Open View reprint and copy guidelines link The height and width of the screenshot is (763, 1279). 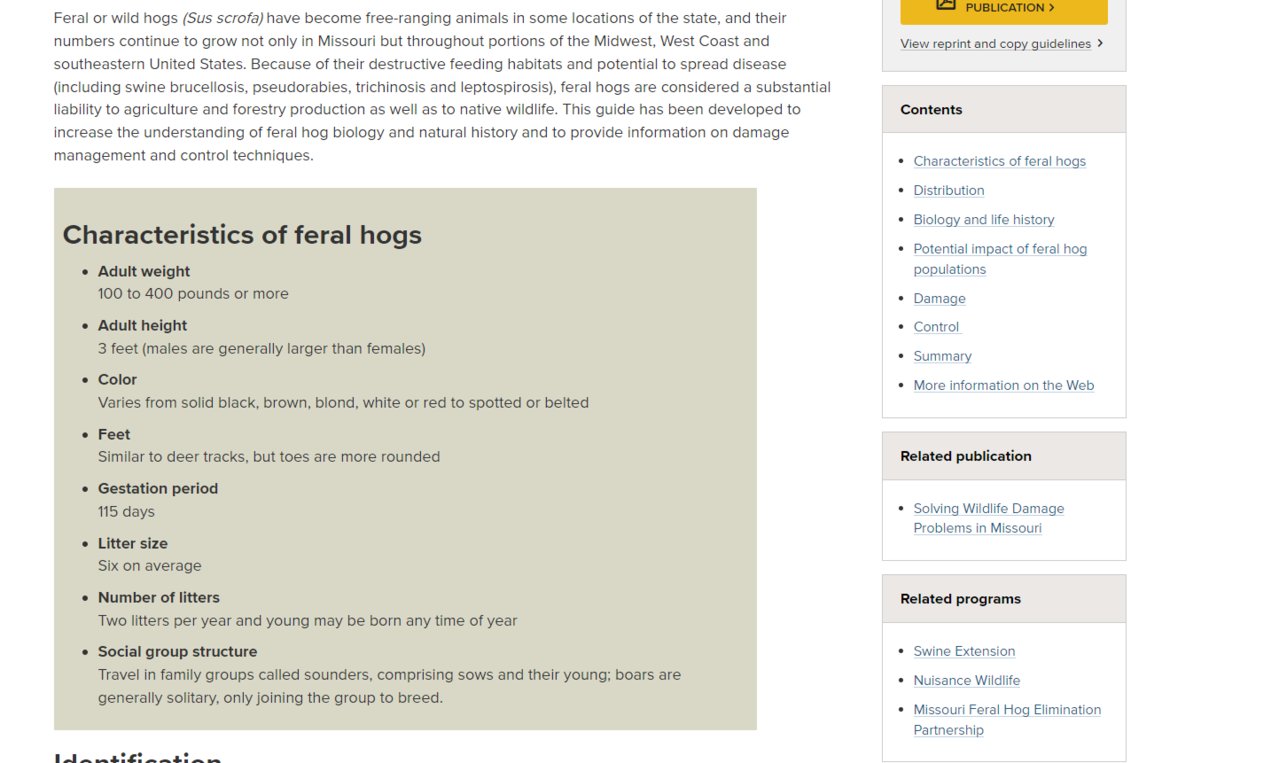995,44
